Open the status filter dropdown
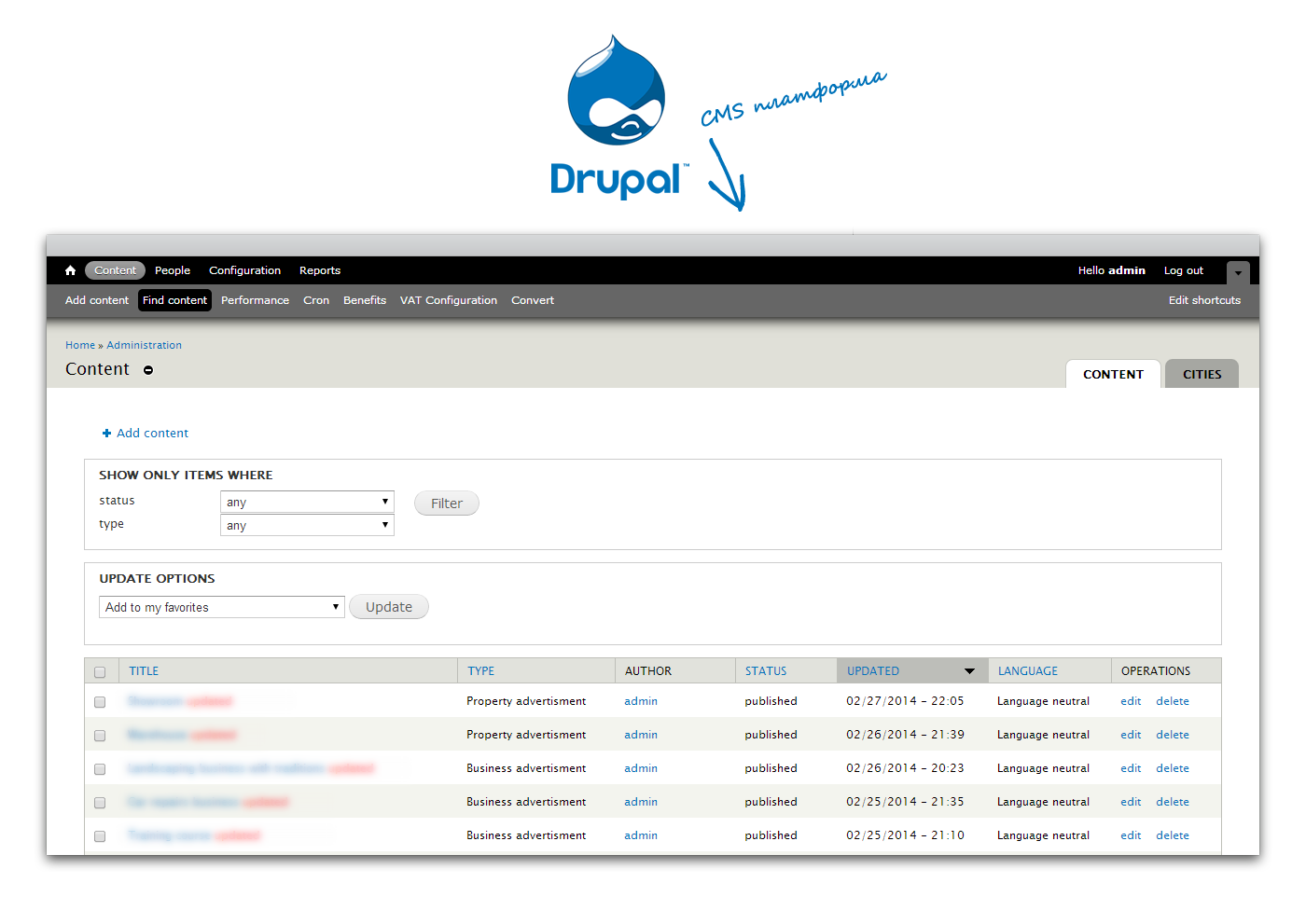1306x924 pixels. [x=307, y=502]
